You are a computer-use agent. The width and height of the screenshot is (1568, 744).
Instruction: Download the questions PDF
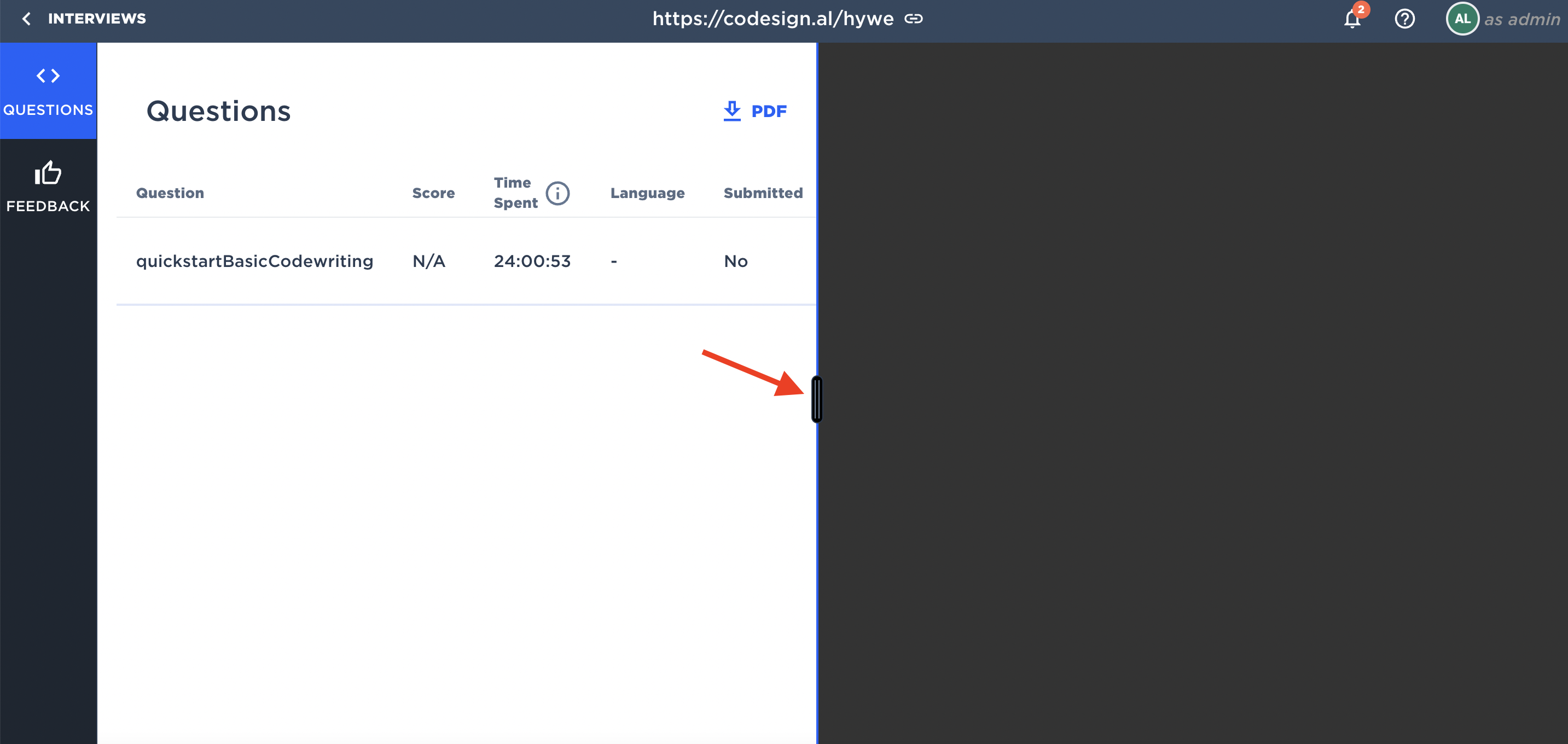[x=755, y=111]
